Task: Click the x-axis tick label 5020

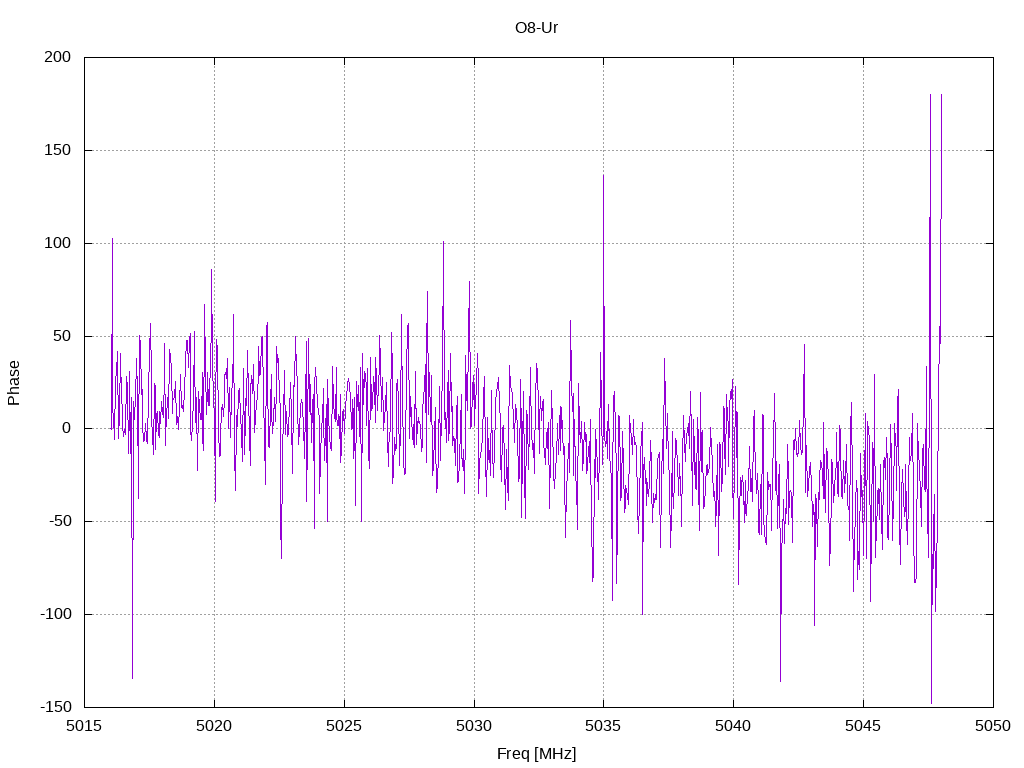Action: pyautogui.click(x=214, y=726)
